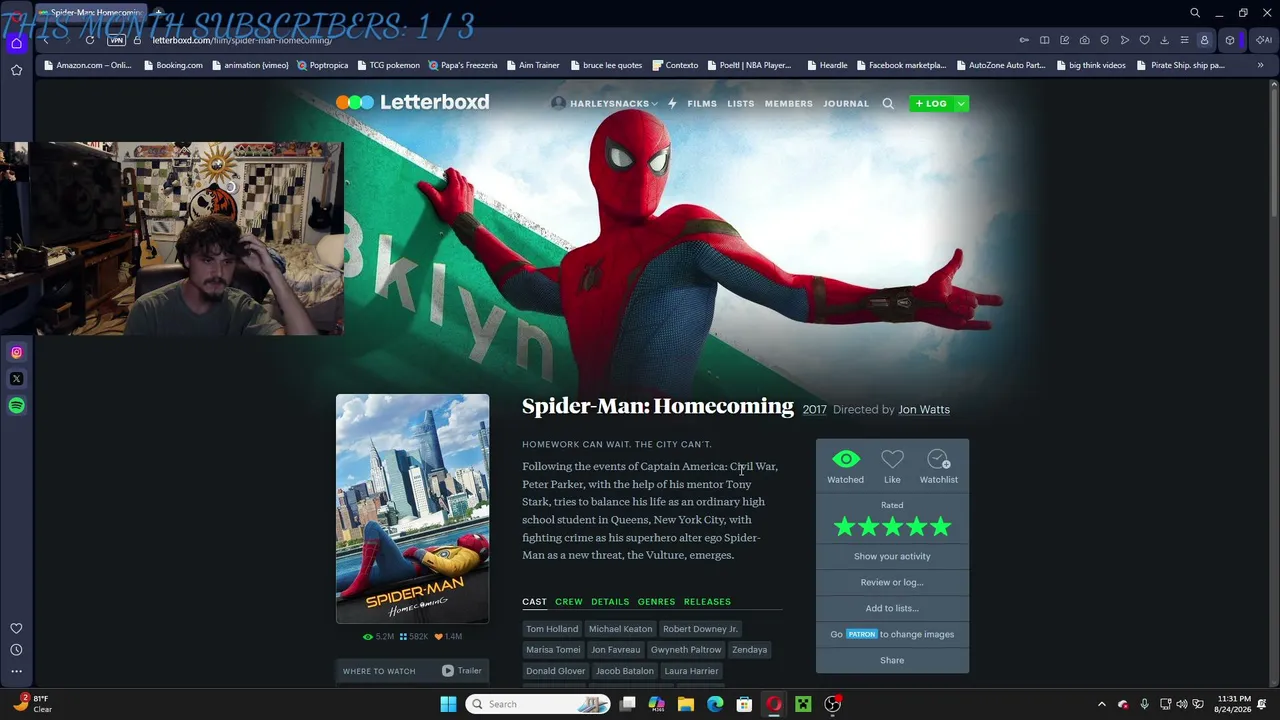Screen dimensions: 1280x720
Task: Click Add to lists...
Action: [x=892, y=608]
